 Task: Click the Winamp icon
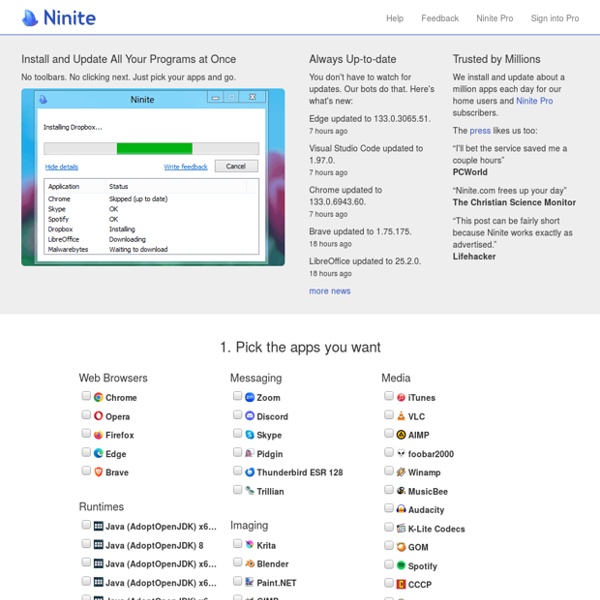400,472
